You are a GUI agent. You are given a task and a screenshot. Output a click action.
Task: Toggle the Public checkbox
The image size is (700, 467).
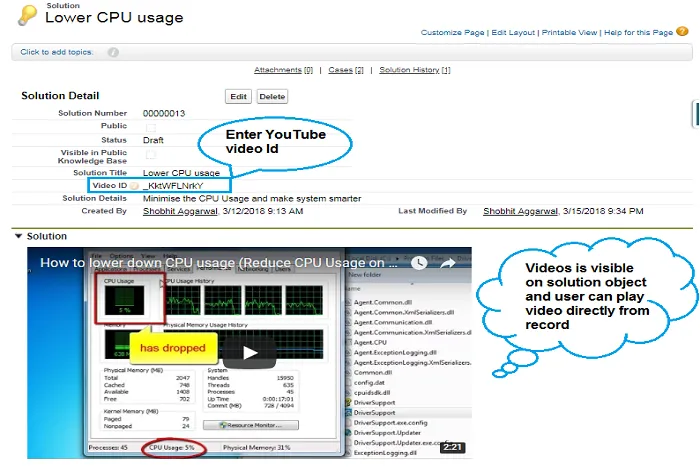click(151, 128)
